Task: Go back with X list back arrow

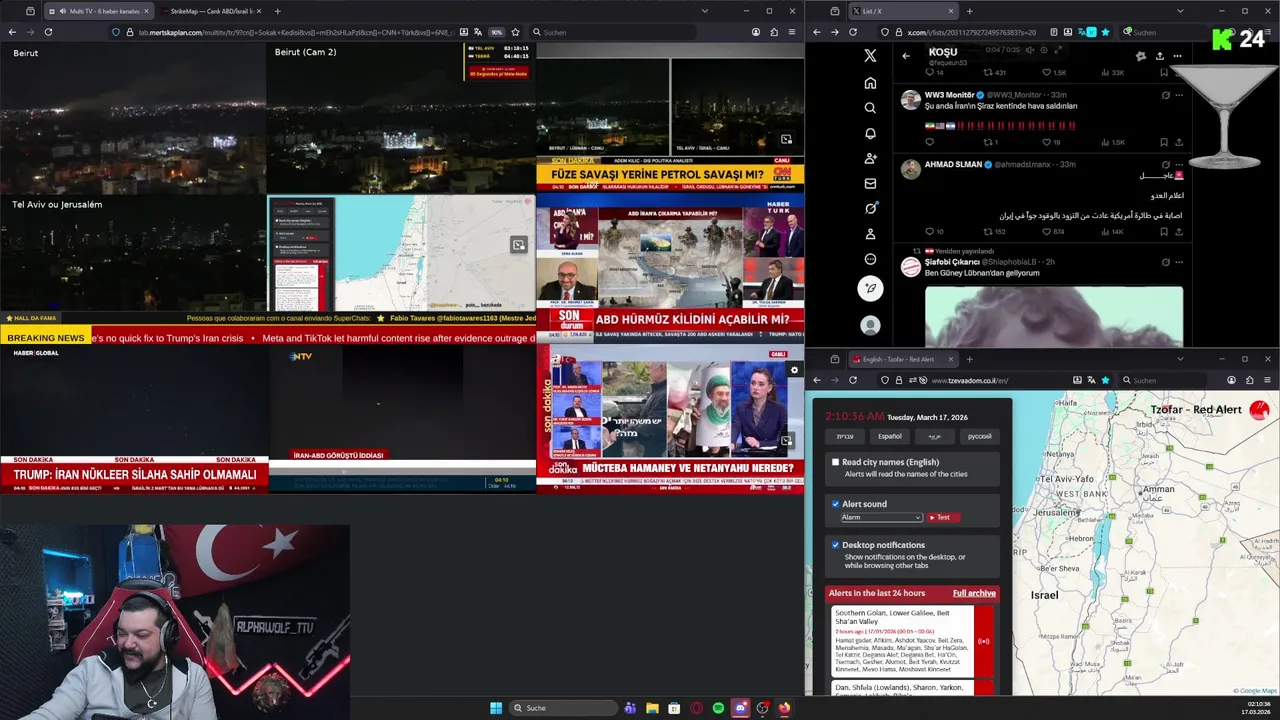Action: click(906, 56)
